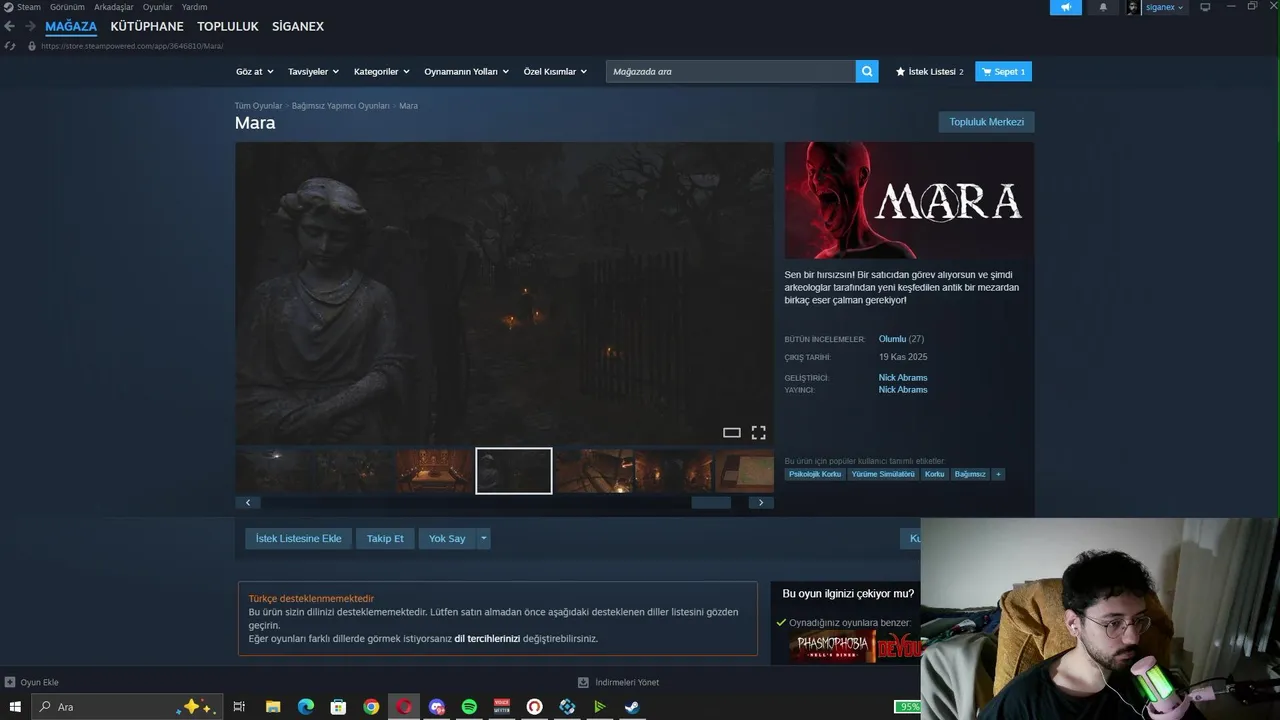The width and height of the screenshot is (1280, 720).
Task: Click the Mağazada ara search field
Action: 730,71
